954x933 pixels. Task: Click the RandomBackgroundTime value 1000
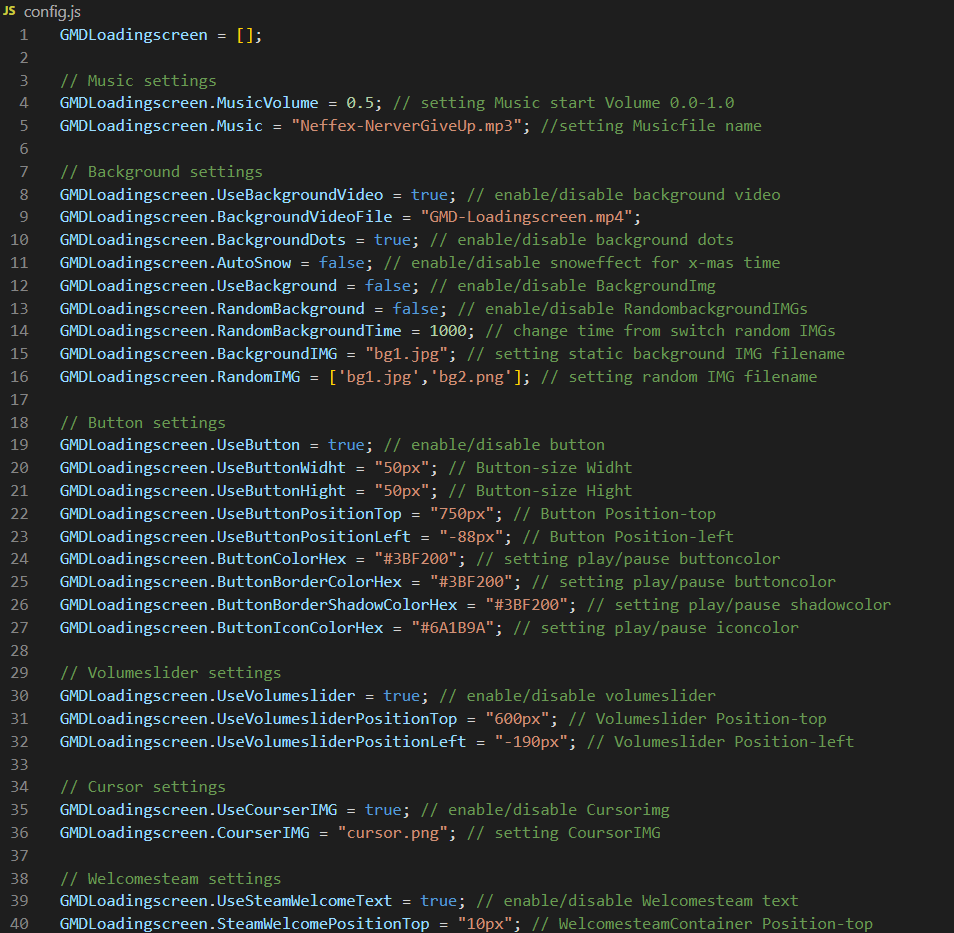(x=447, y=331)
